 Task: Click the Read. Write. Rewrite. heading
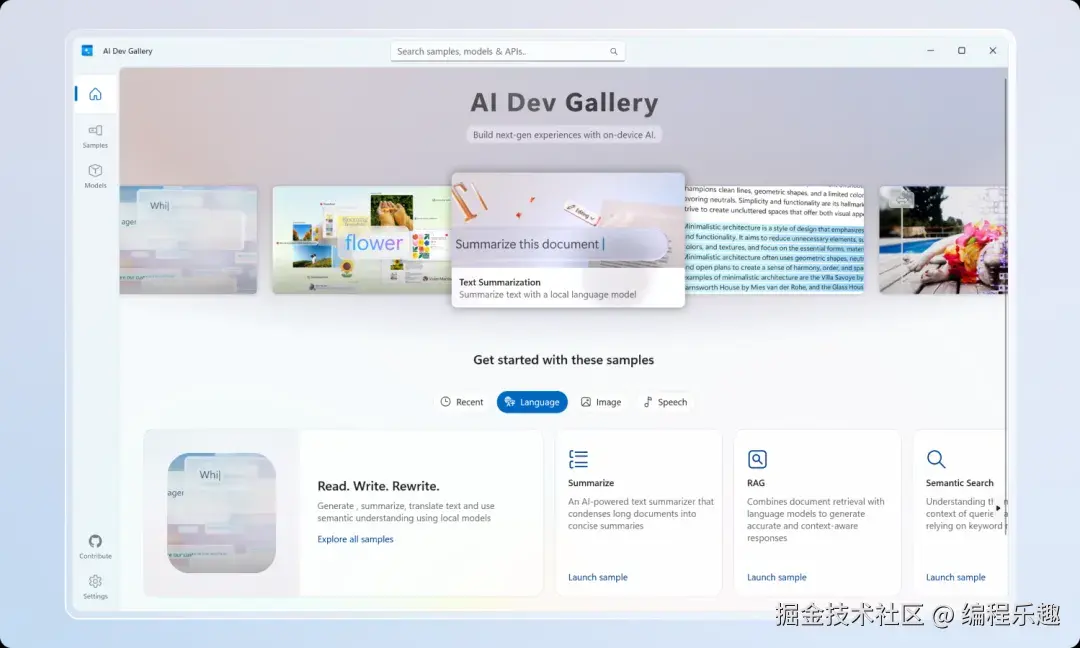point(378,486)
